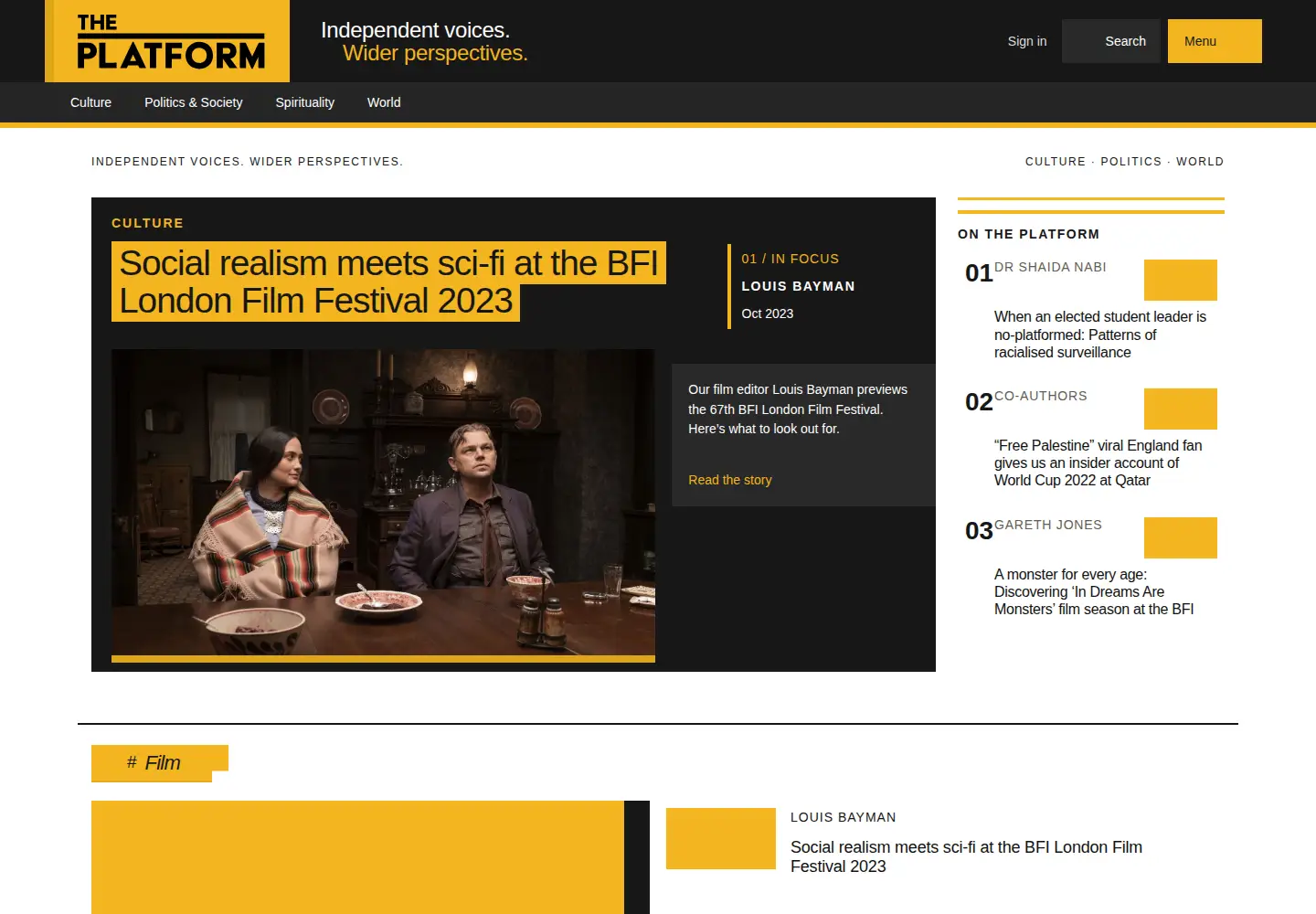The width and height of the screenshot is (1316, 914).
Task: Open the '# Film' section tag
Action: click(160, 763)
